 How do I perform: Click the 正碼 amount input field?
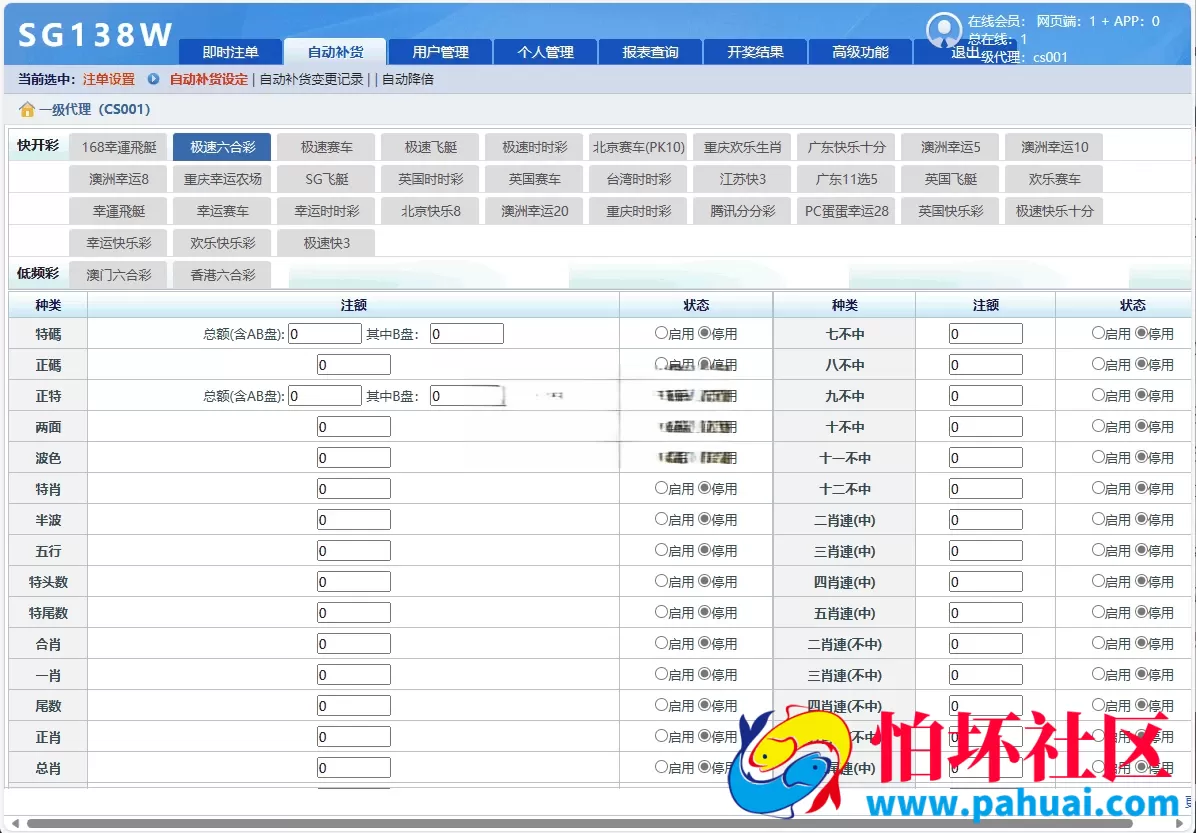[354, 365]
